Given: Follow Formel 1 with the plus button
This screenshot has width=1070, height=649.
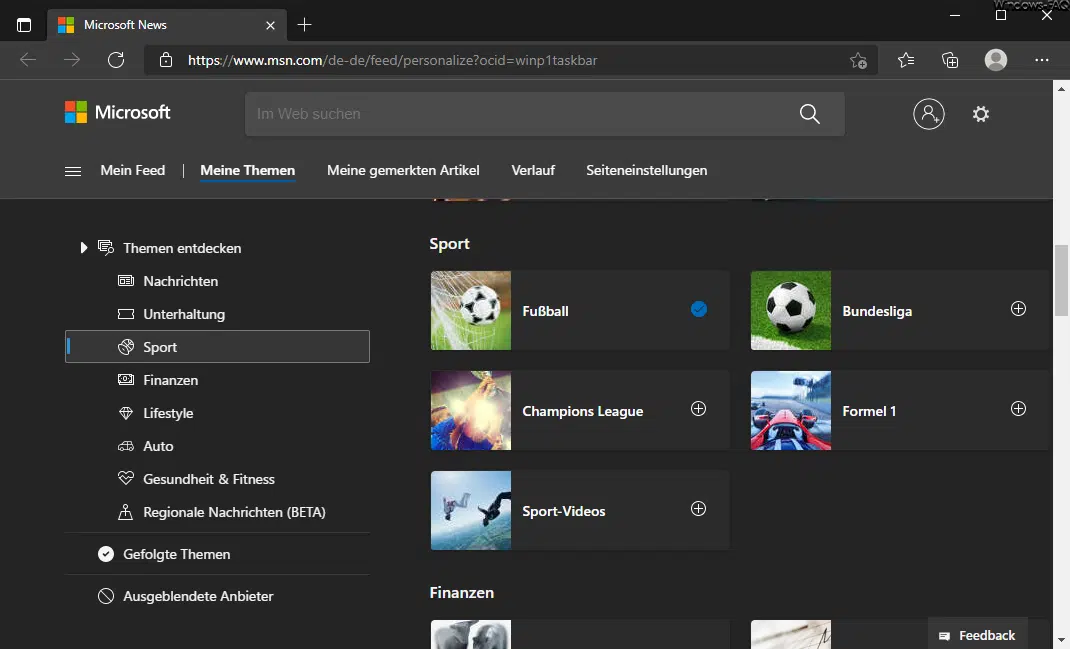Looking at the screenshot, I should 1018,408.
